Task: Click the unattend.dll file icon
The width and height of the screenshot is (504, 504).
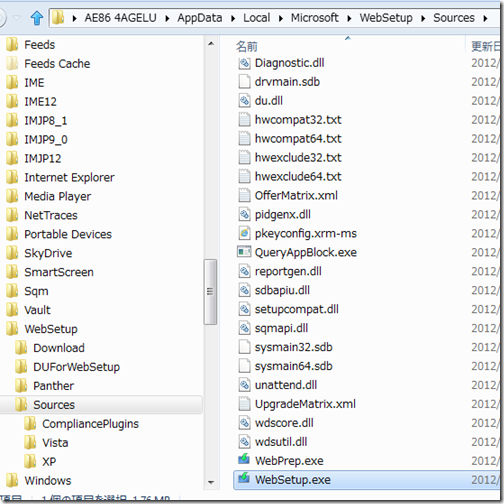Action: pyautogui.click(x=244, y=385)
